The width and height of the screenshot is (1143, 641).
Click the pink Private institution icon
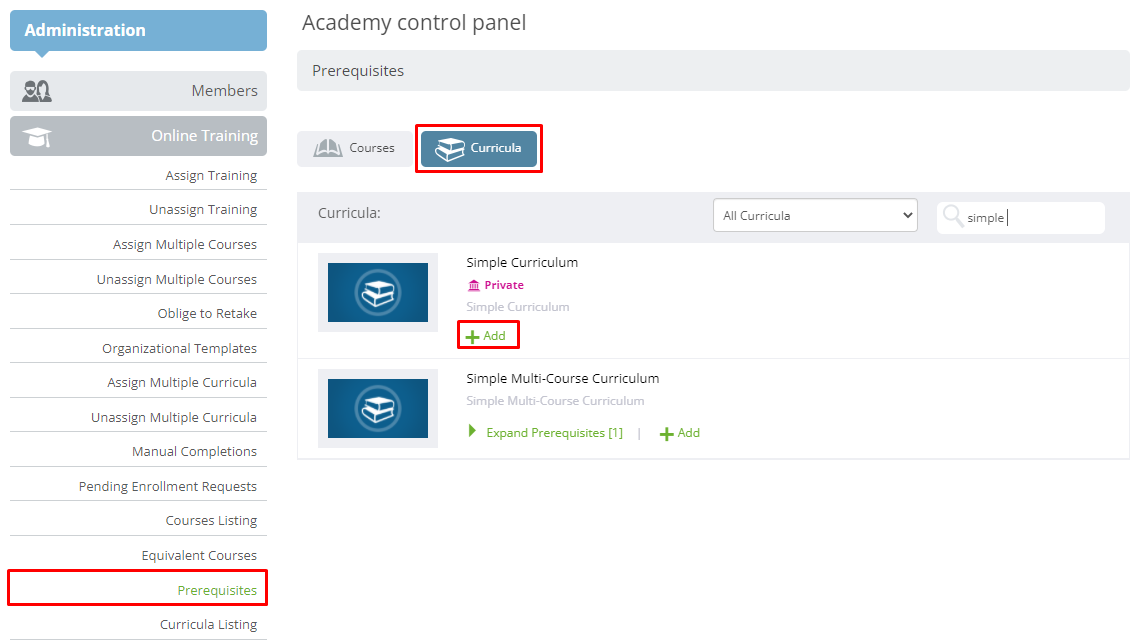pyautogui.click(x=474, y=285)
